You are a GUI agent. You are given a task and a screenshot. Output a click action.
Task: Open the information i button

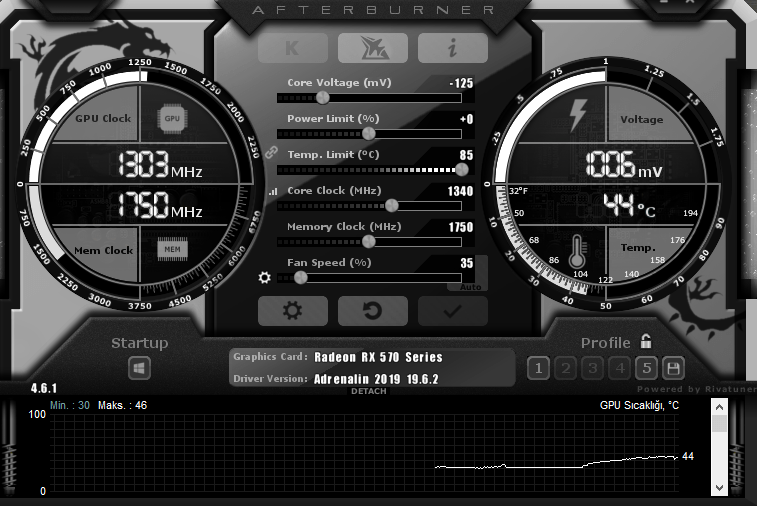pyautogui.click(x=452, y=48)
